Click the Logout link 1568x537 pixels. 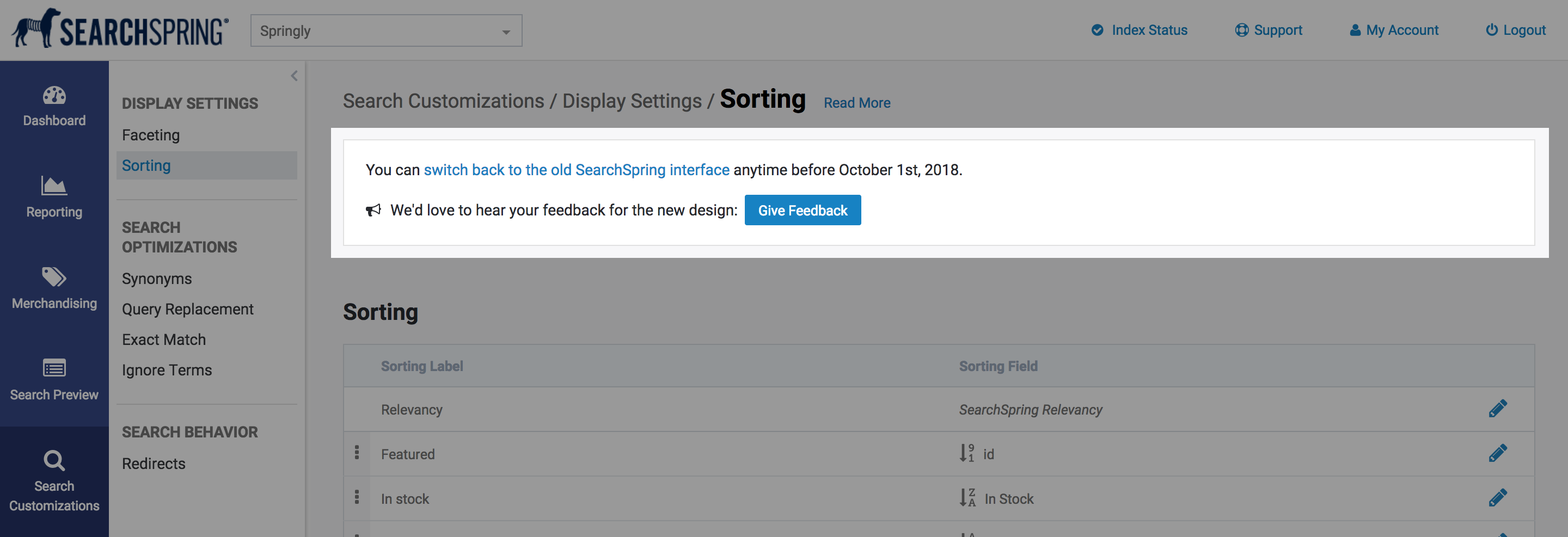[1524, 30]
